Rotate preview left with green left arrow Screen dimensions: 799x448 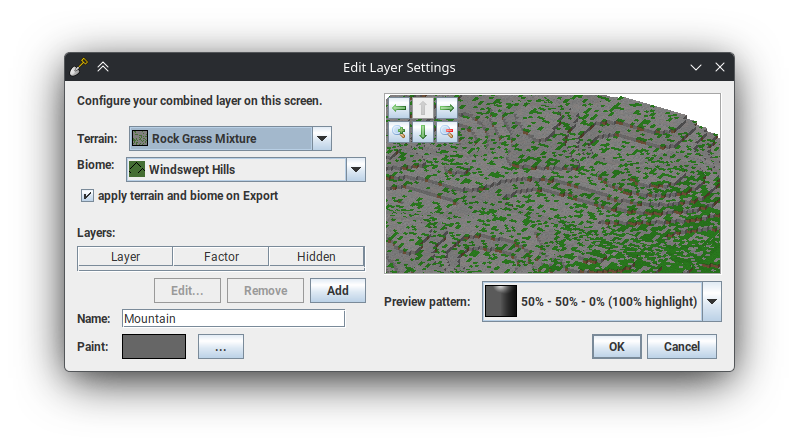tap(398, 108)
